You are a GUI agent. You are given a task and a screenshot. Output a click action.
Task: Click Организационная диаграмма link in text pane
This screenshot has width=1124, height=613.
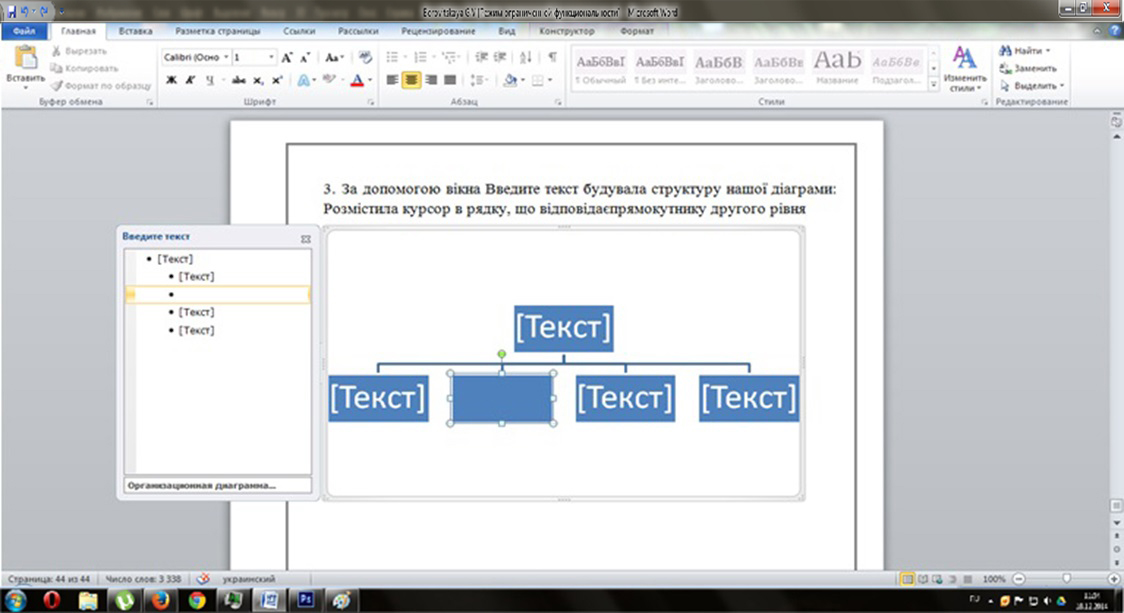tap(200, 485)
